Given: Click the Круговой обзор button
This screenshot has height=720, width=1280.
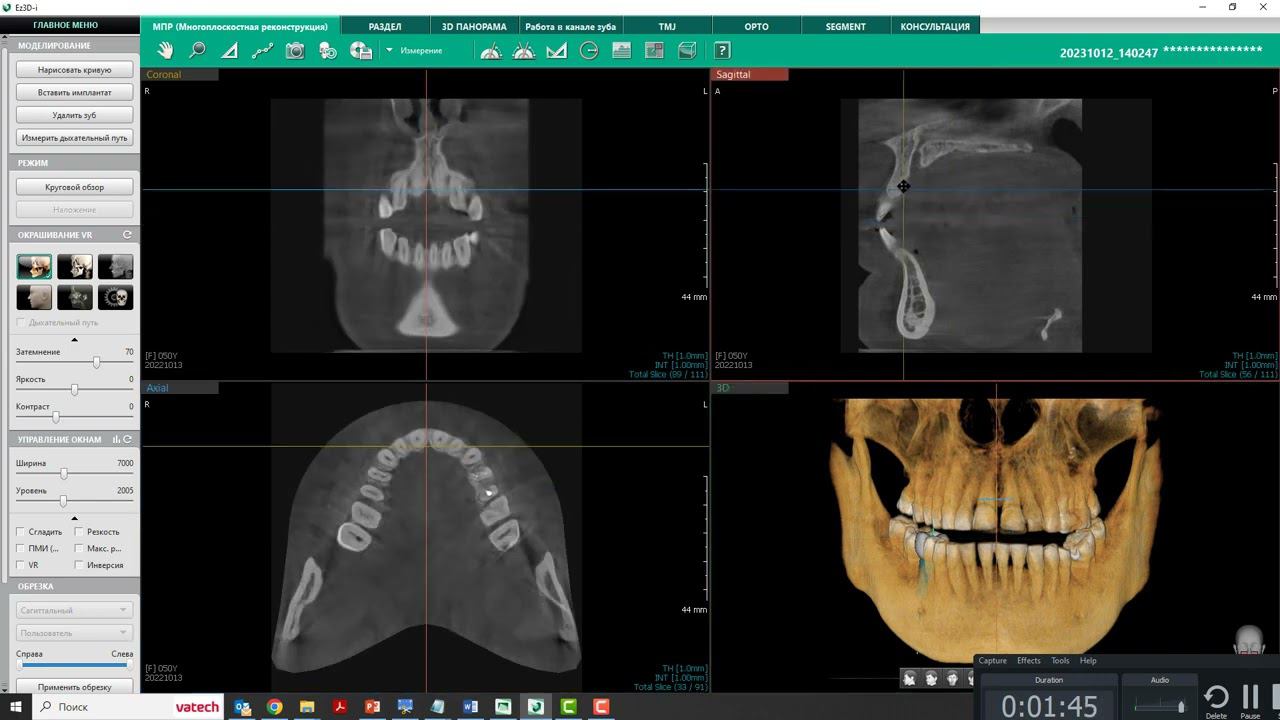Looking at the screenshot, I should [74, 187].
